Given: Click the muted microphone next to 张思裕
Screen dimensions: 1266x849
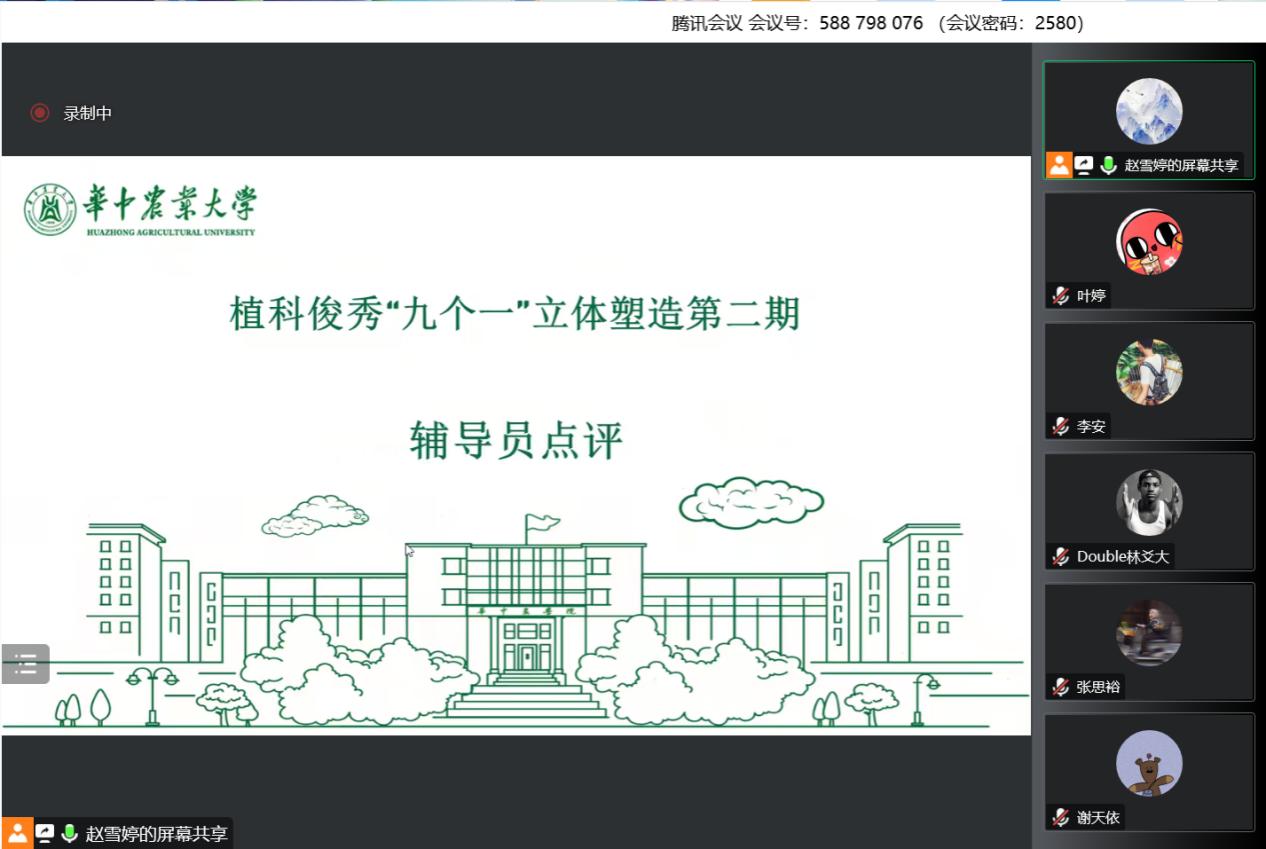Looking at the screenshot, I should coord(1060,687).
